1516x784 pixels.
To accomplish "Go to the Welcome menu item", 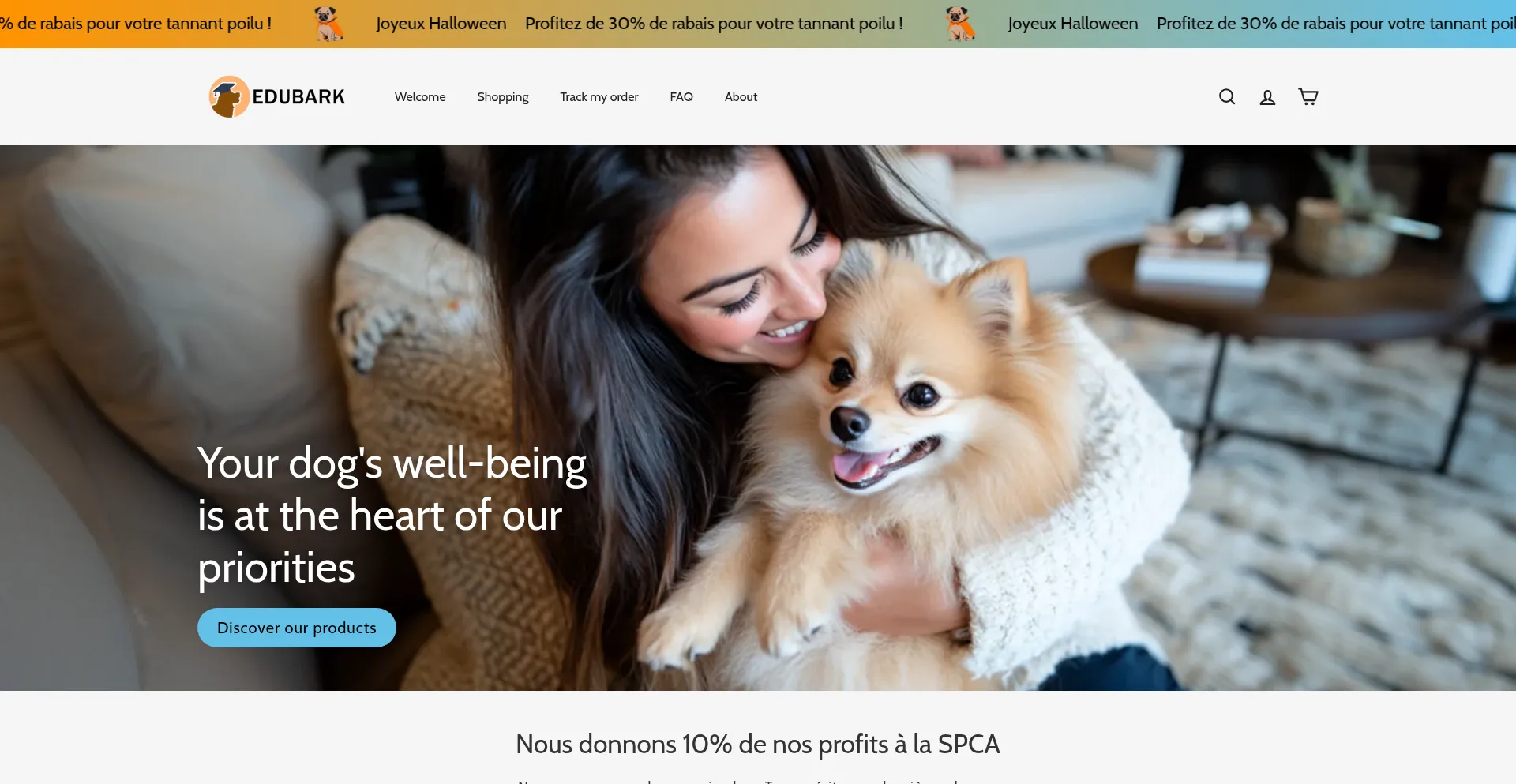I will (420, 96).
